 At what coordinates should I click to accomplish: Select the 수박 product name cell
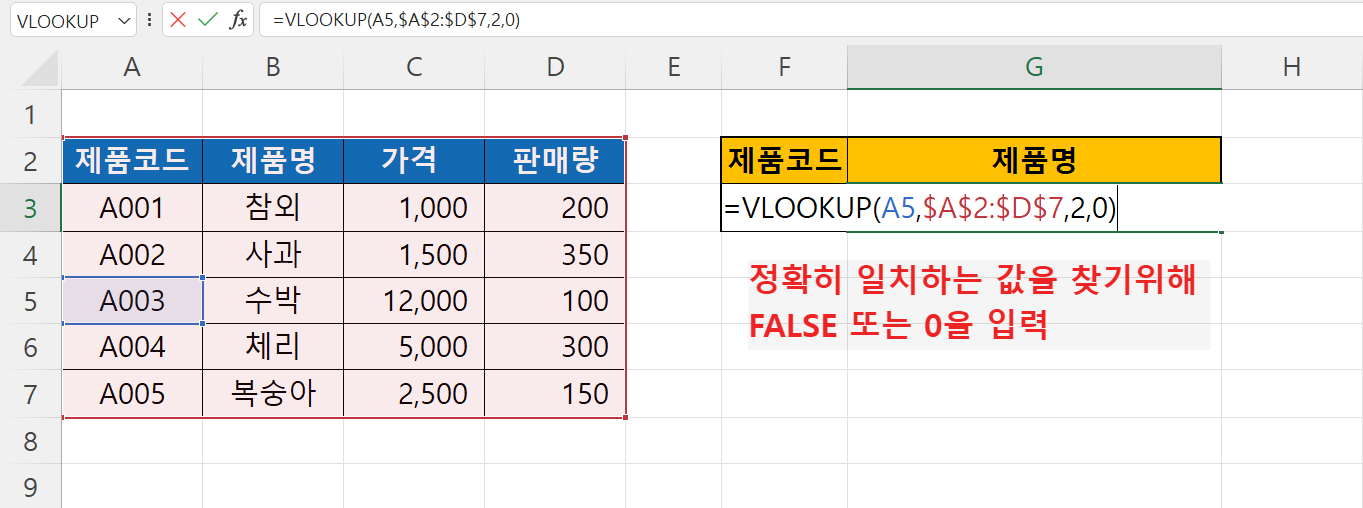point(273,301)
